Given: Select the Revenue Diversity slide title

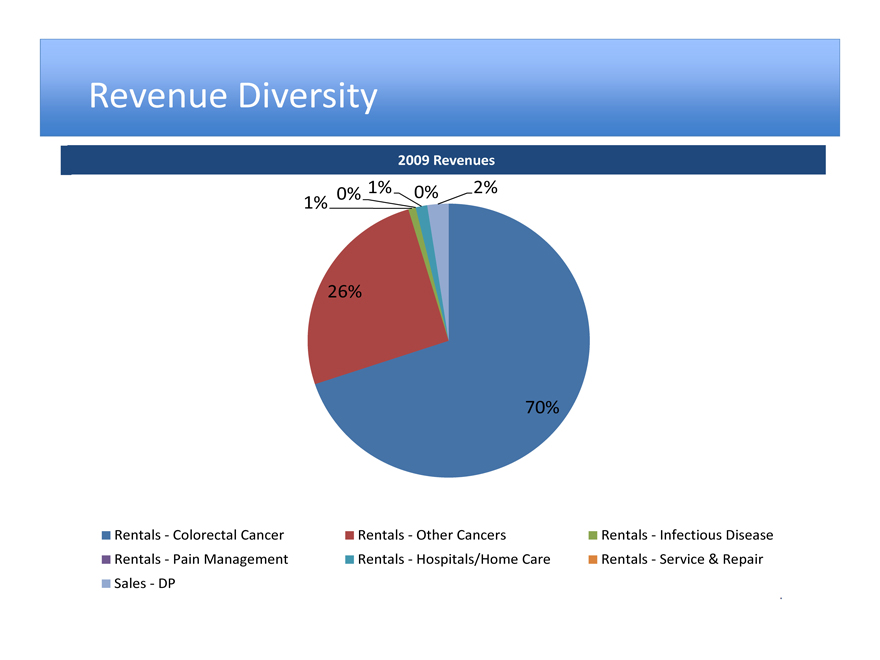Looking at the screenshot, I should (233, 96).
